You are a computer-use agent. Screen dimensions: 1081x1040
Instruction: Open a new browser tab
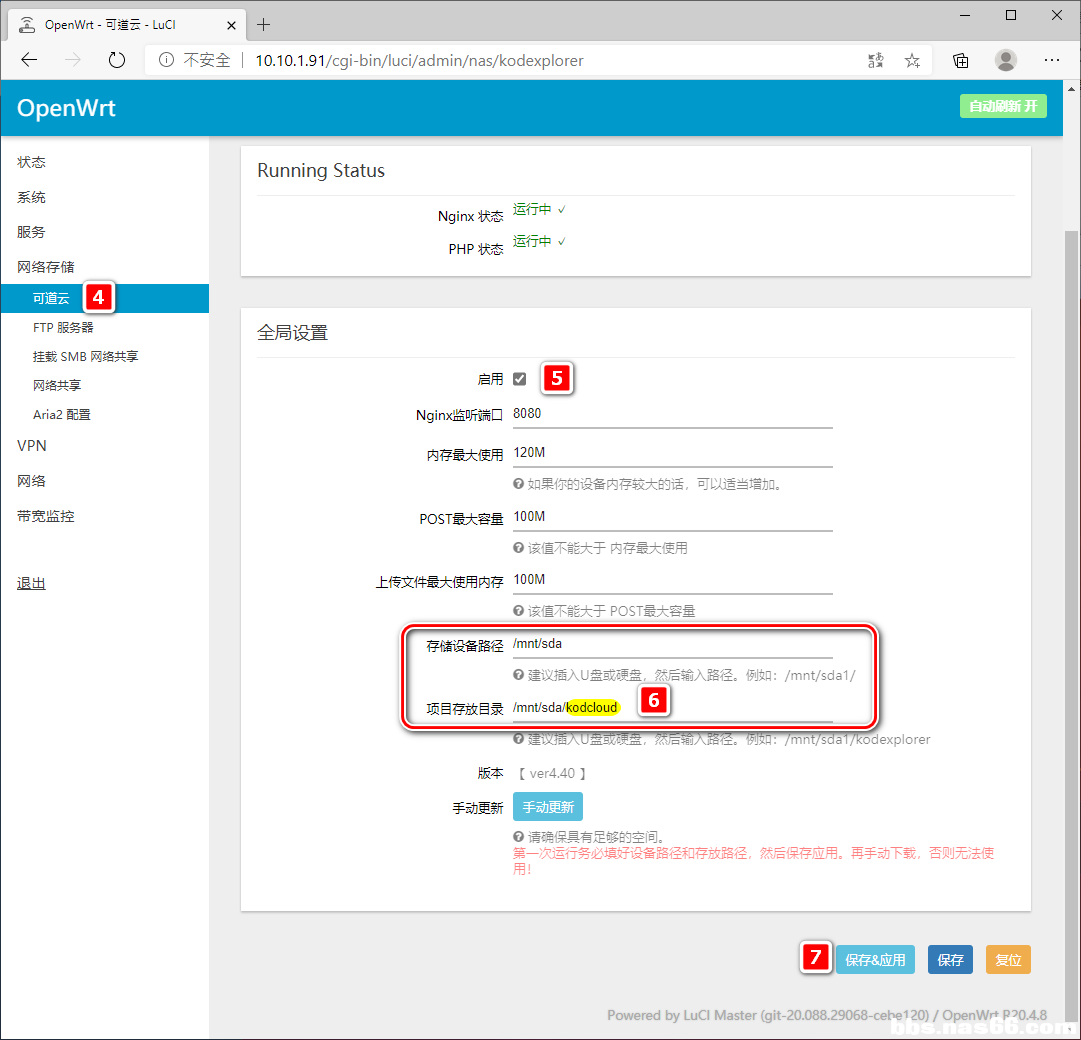(x=263, y=25)
